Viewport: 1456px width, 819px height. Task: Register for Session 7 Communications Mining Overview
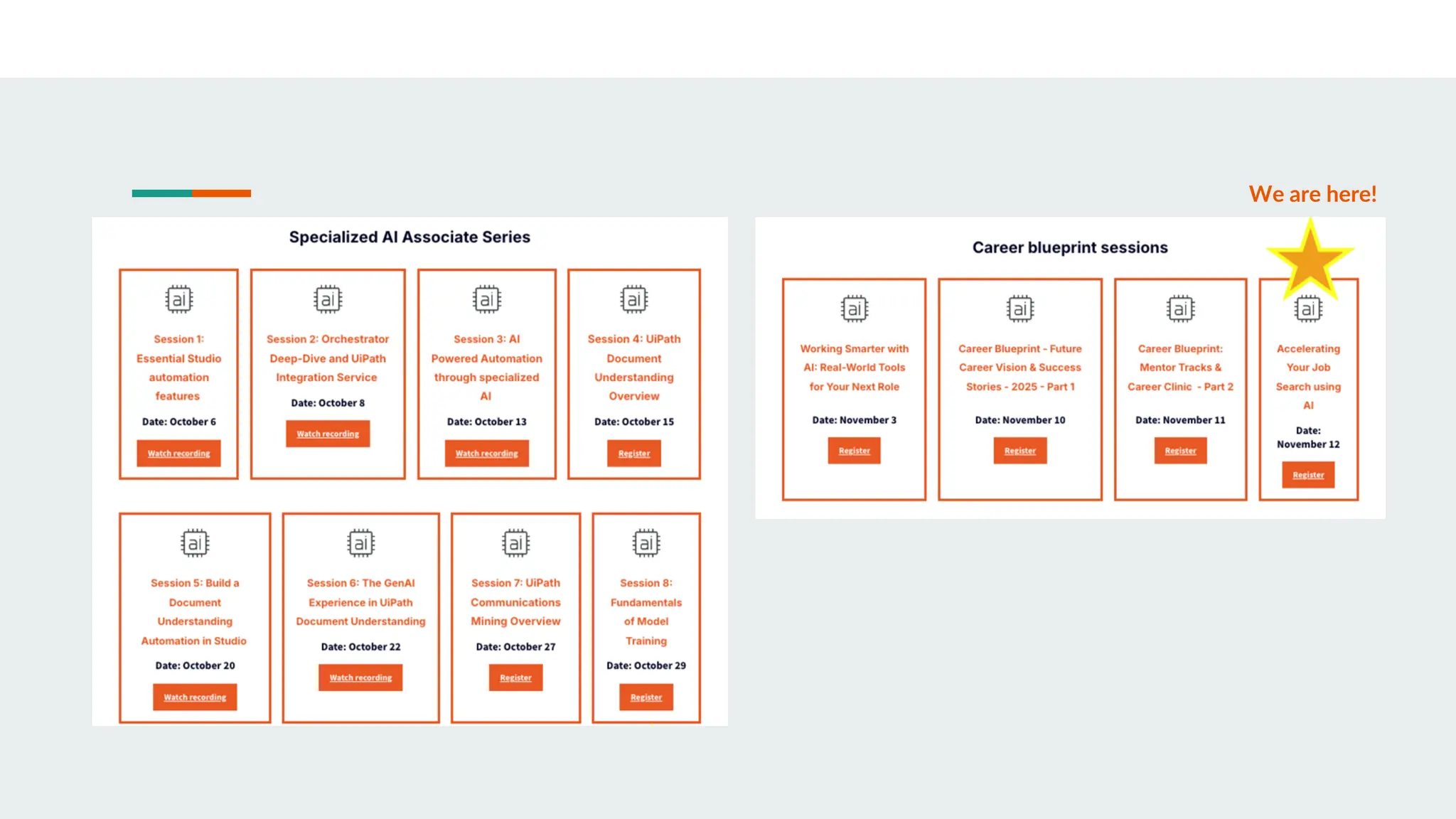tap(515, 678)
